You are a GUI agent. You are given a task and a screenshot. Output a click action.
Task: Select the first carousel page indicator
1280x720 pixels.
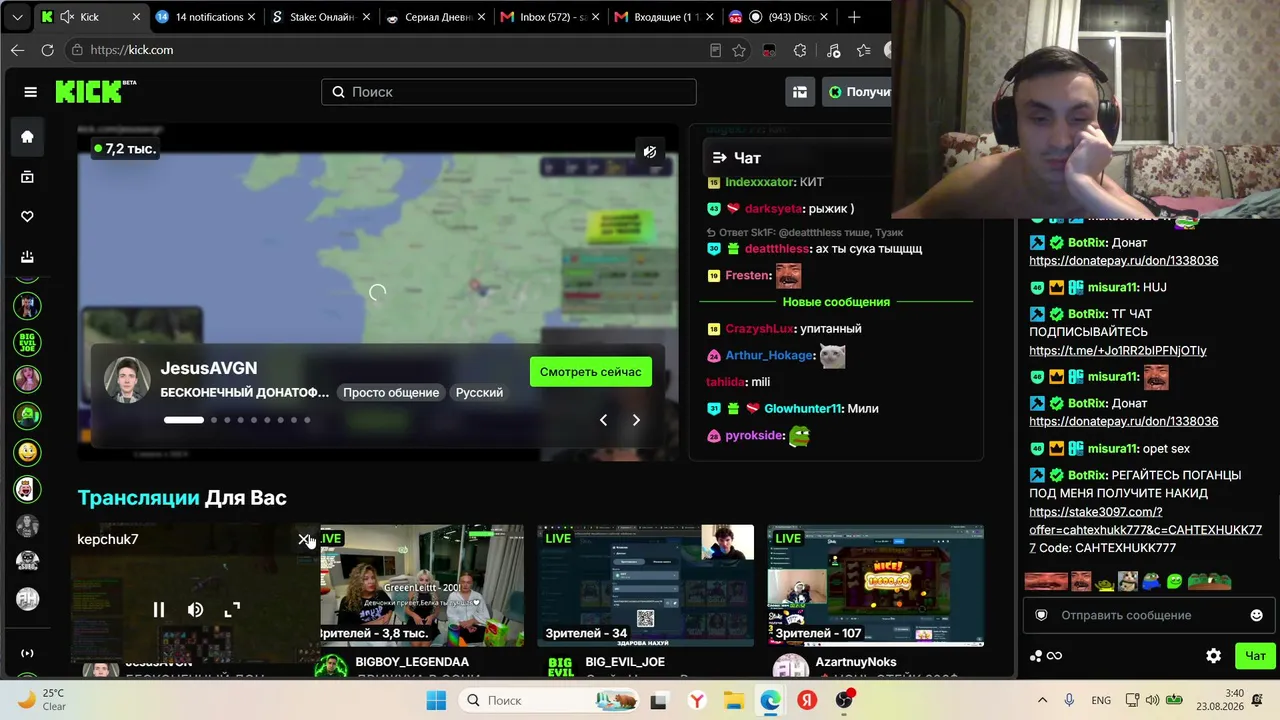[x=184, y=420]
